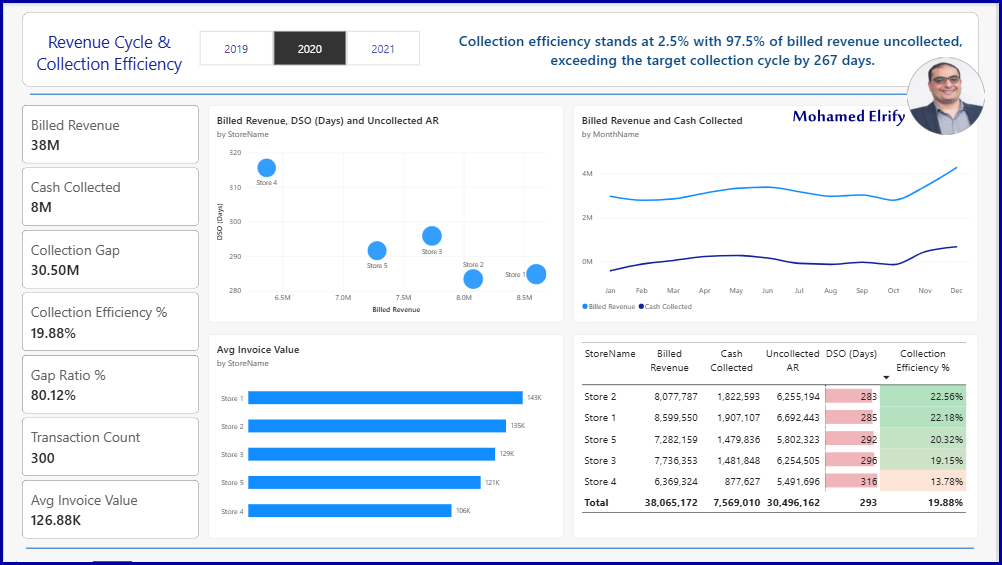Screen dimensions: 1002x565
Task: Select the Store 5 row name cell
Action: coord(600,440)
